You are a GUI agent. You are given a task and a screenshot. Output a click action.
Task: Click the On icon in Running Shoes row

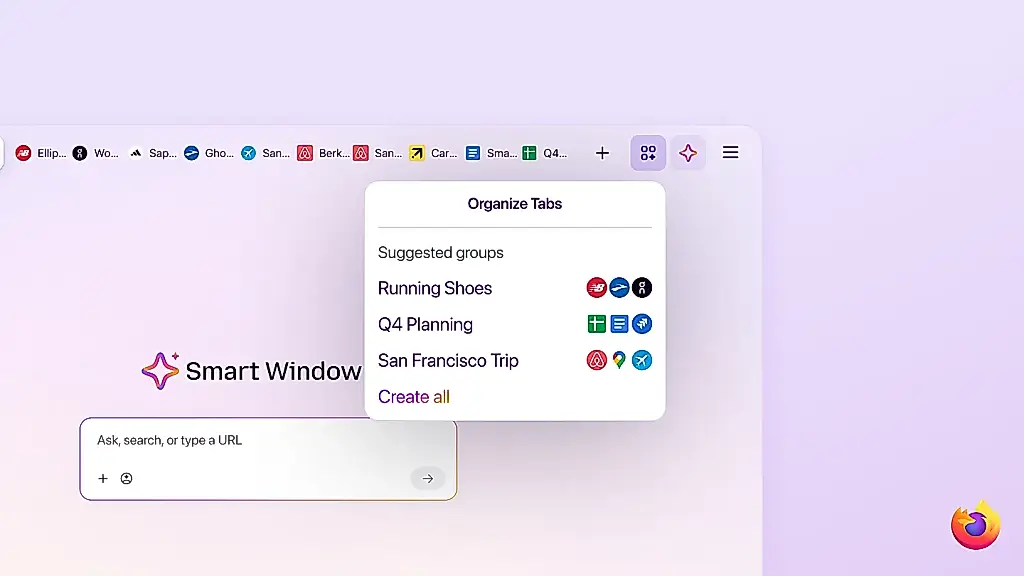pos(642,288)
